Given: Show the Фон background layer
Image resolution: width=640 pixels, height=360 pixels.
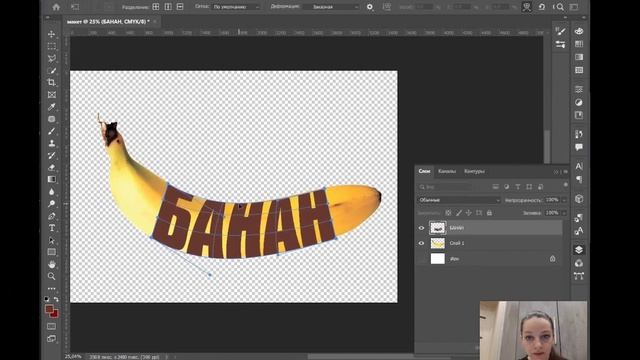Looking at the screenshot, I should 421,259.
